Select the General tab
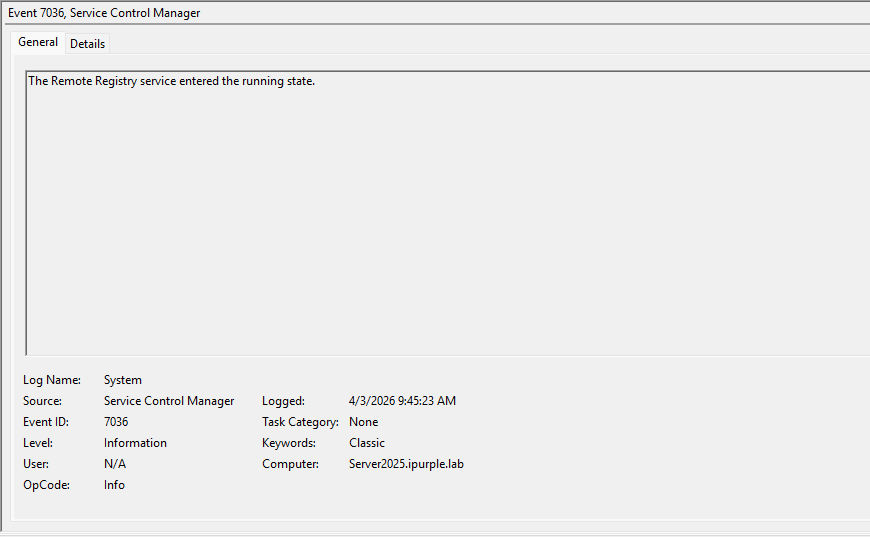Image resolution: width=870 pixels, height=537 pixels. [x=38, y=42]
